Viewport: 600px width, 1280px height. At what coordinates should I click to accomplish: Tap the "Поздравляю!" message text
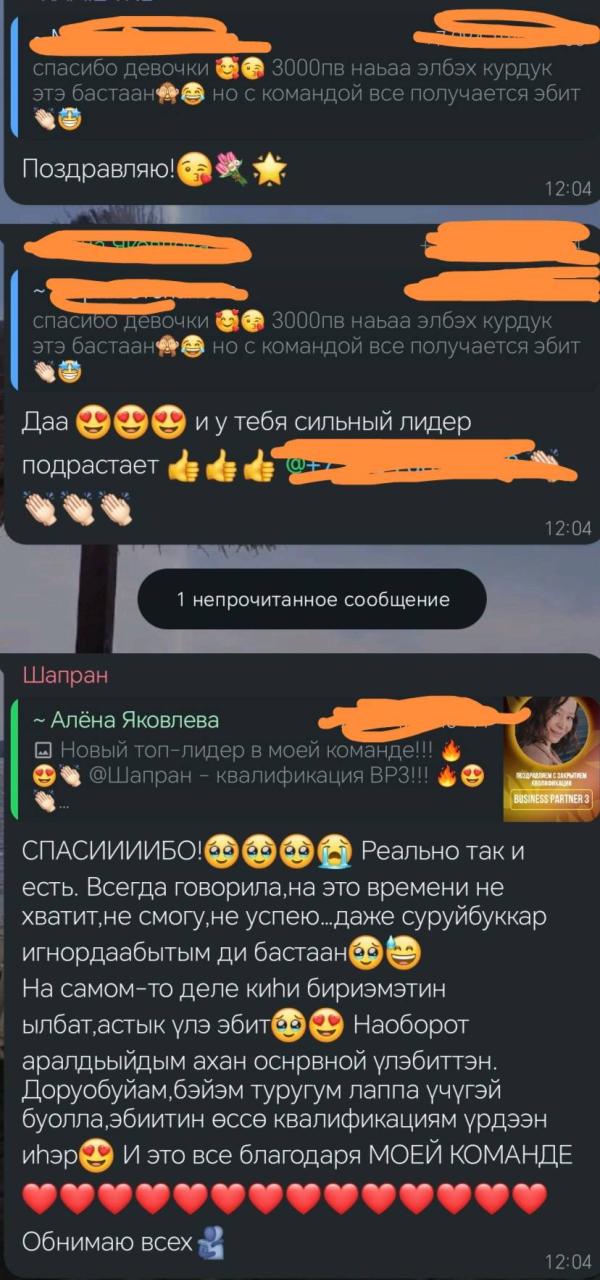[x=98, y=171]
